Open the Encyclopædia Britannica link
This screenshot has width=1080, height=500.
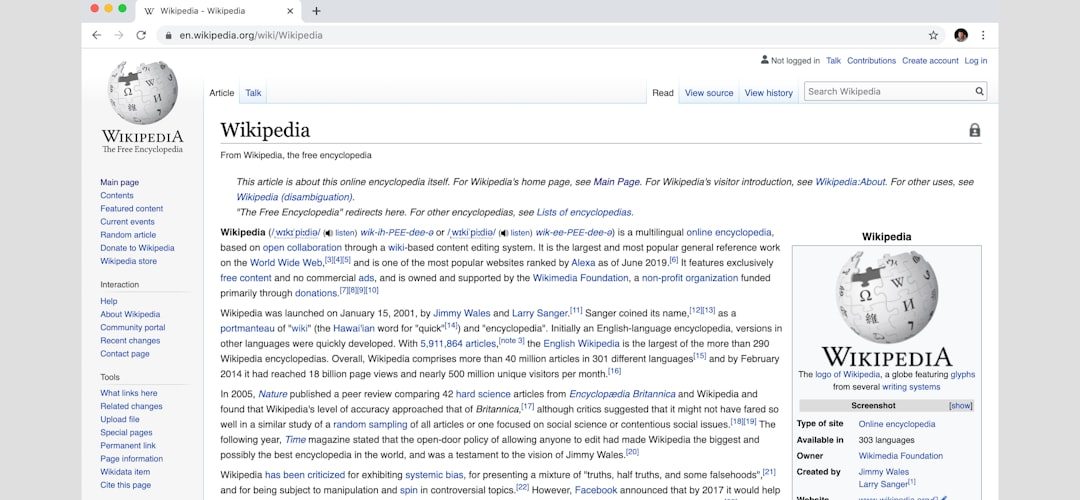pos(622,395)
